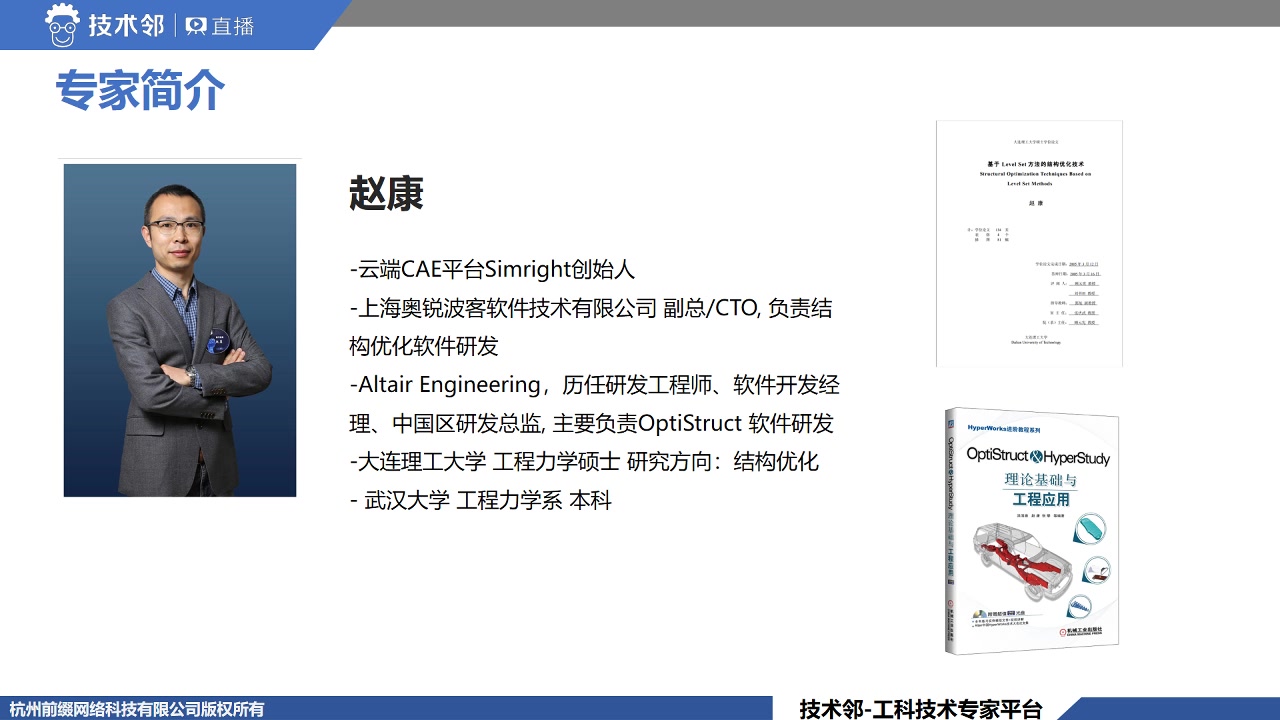Select the name 赵康
The height and width of the screenshot is (720, 1280).
[386, 193]
